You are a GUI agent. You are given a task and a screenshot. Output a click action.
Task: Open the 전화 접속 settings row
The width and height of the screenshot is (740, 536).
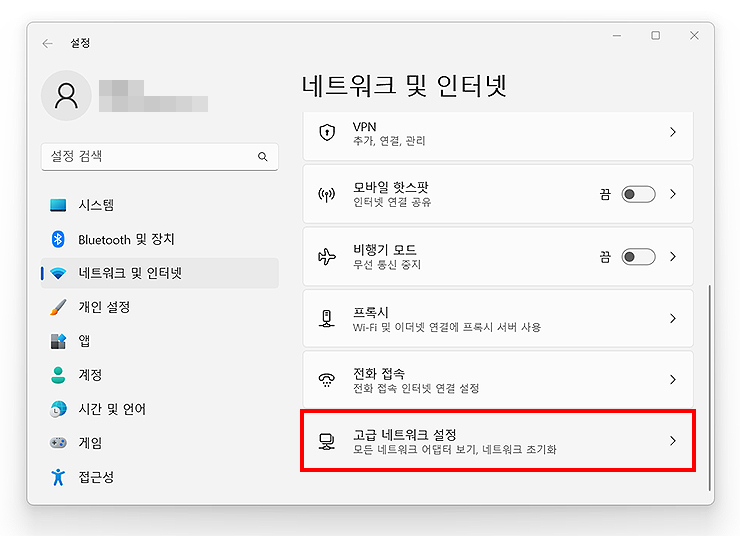click(498, 379)
